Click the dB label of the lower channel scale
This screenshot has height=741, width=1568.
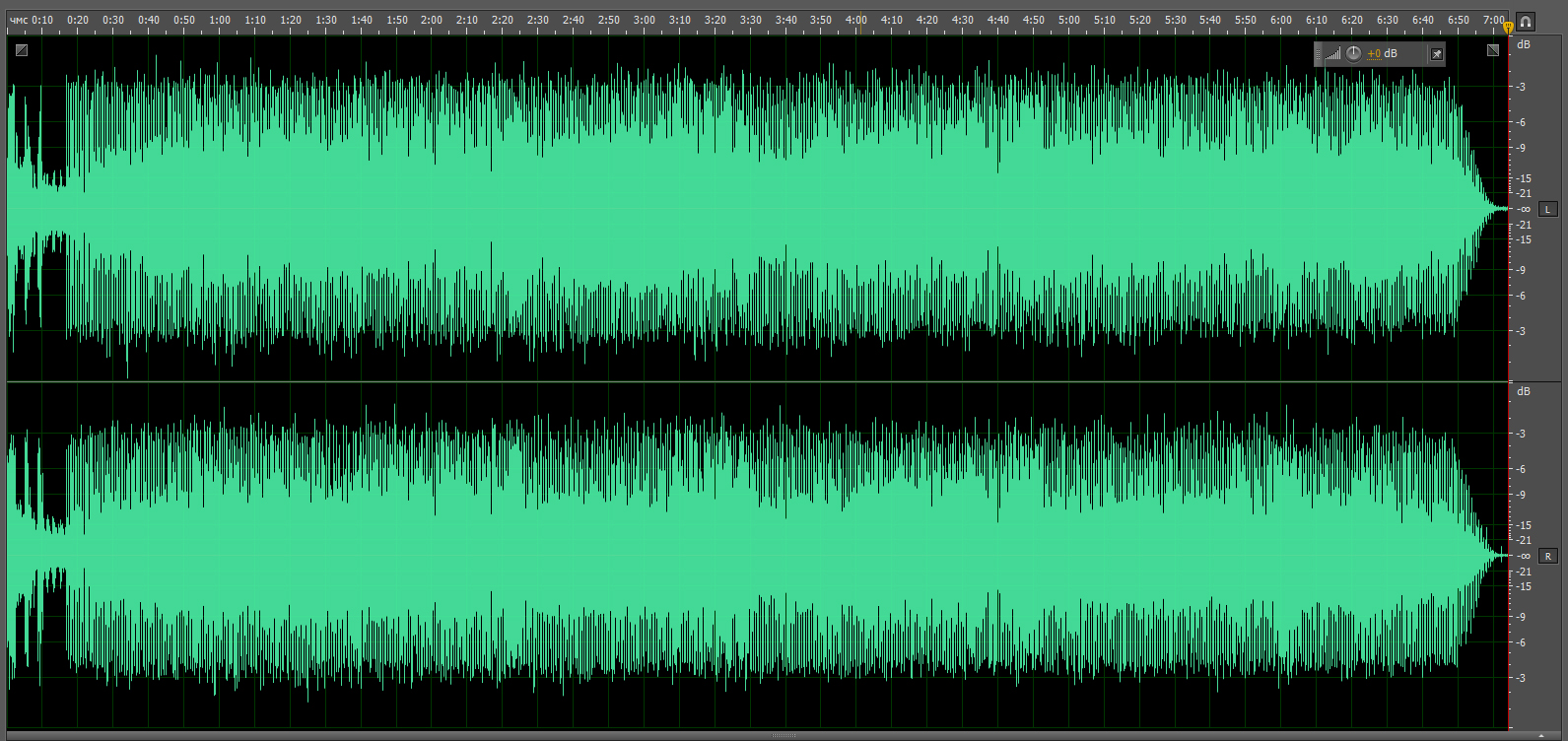[x=1524, y=392]
